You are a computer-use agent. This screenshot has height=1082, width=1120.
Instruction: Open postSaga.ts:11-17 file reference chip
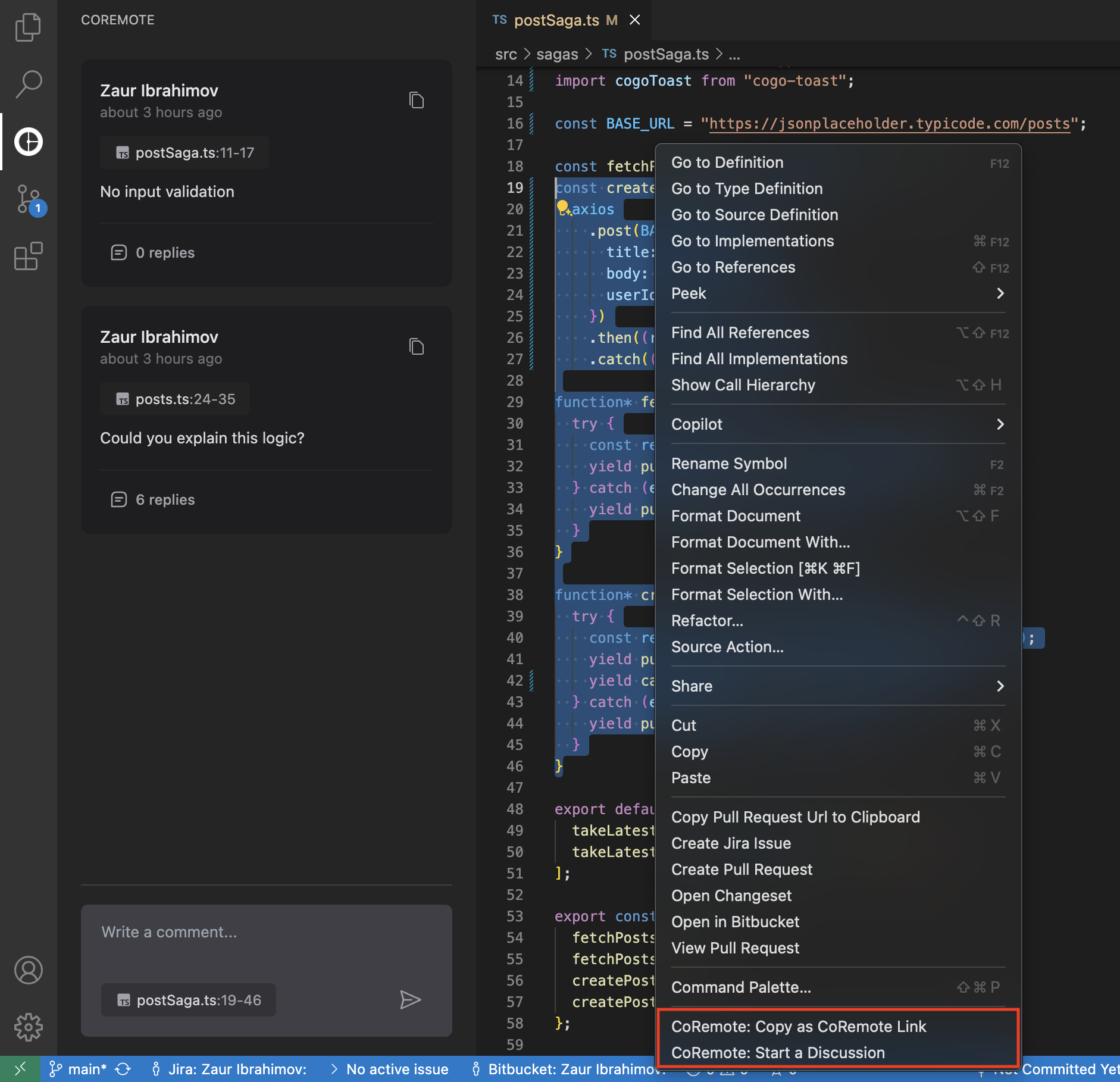tap(184, 153)
